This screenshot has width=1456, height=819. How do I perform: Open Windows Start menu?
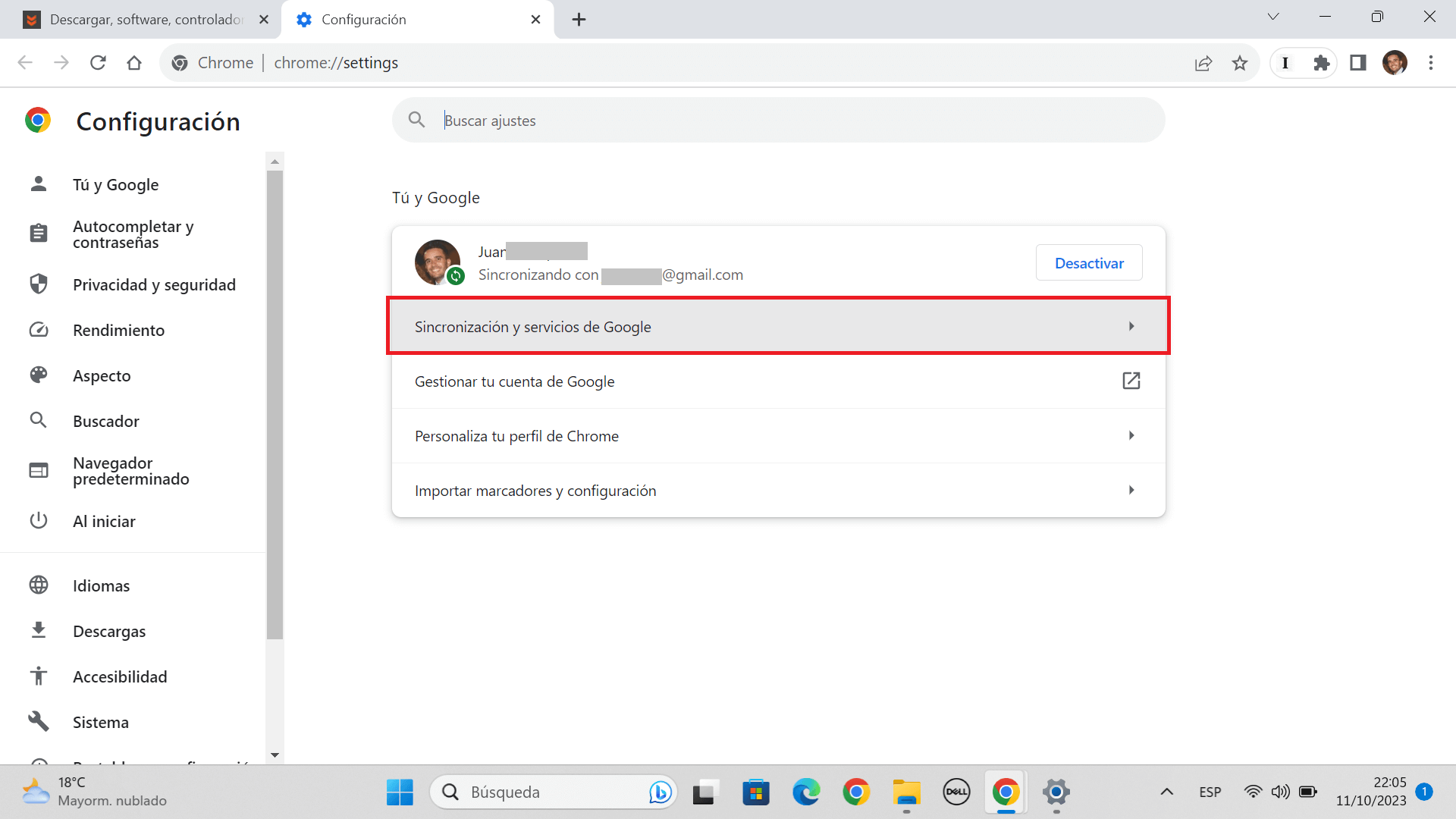point(400,792)
